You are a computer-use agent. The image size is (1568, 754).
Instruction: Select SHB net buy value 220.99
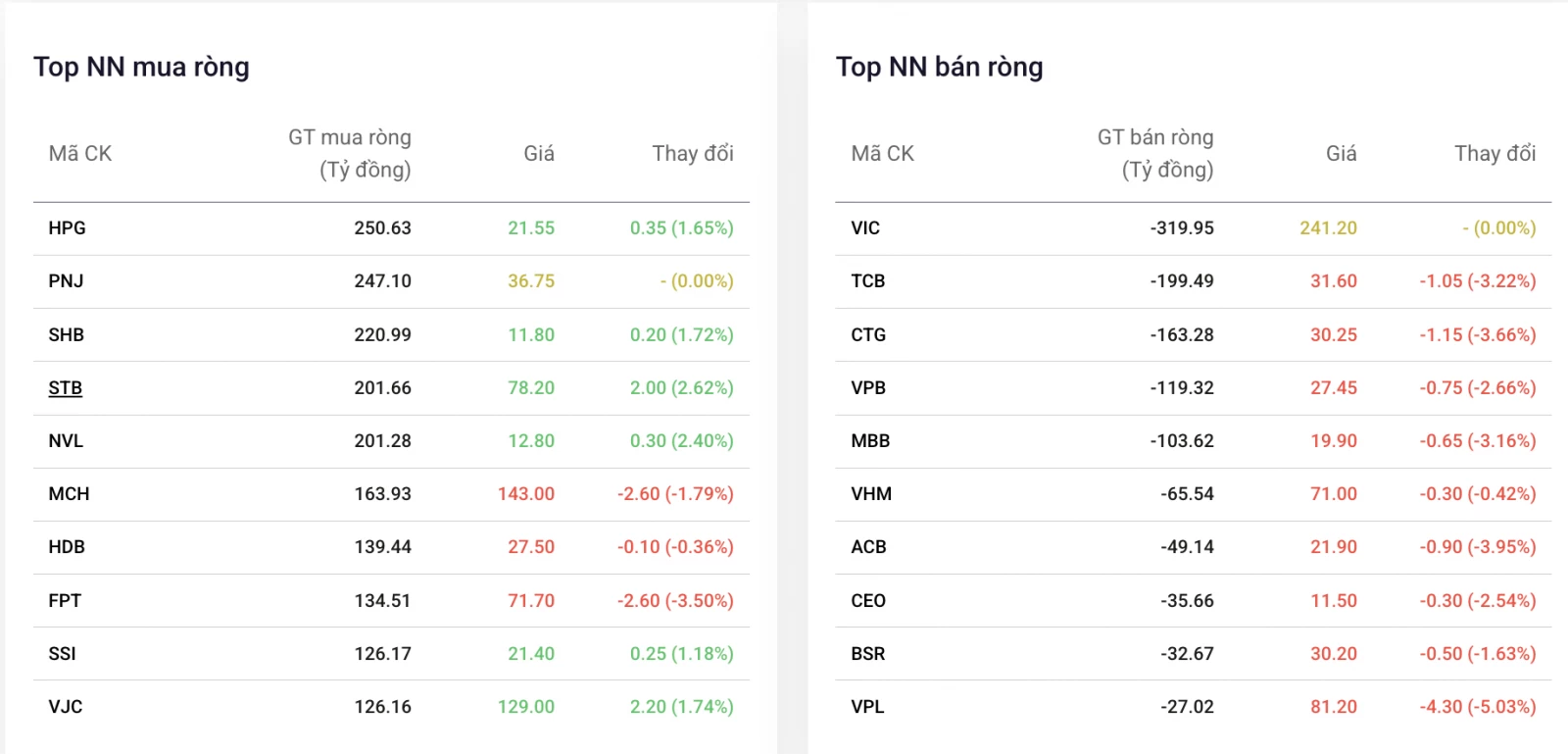tap(383, 335)
